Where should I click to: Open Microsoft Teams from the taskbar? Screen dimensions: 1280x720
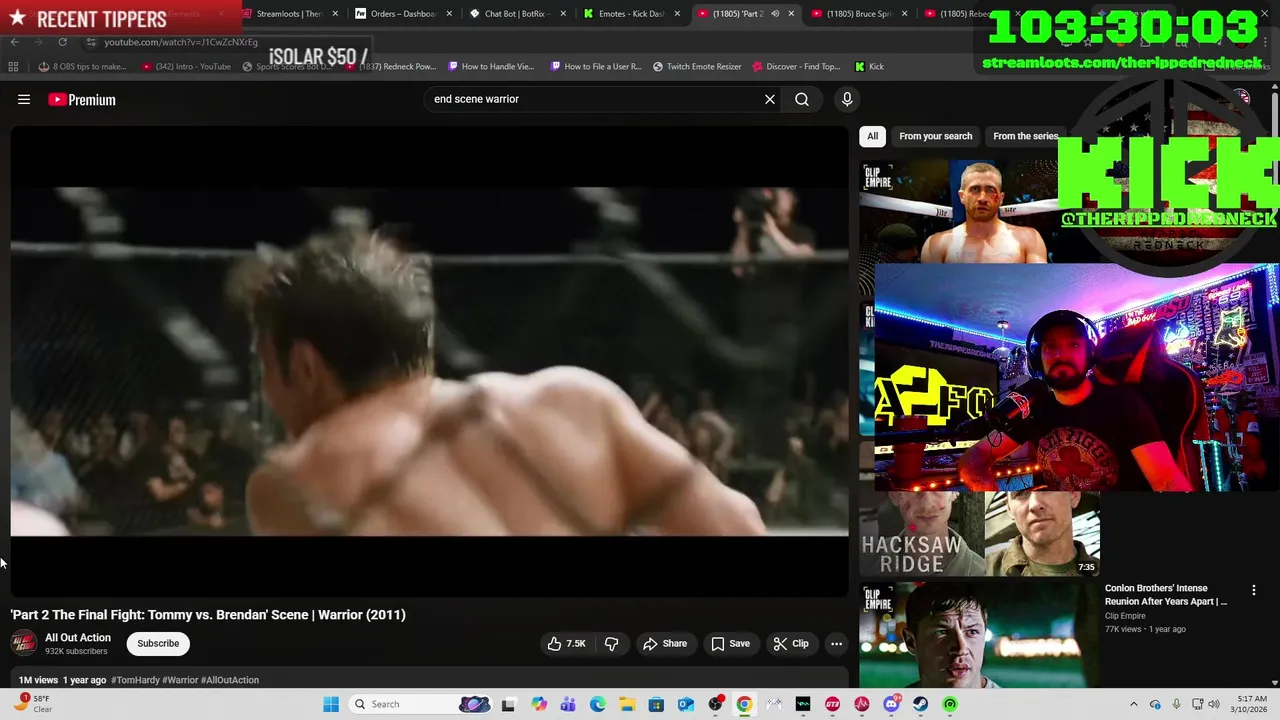(x=568, y=704)
